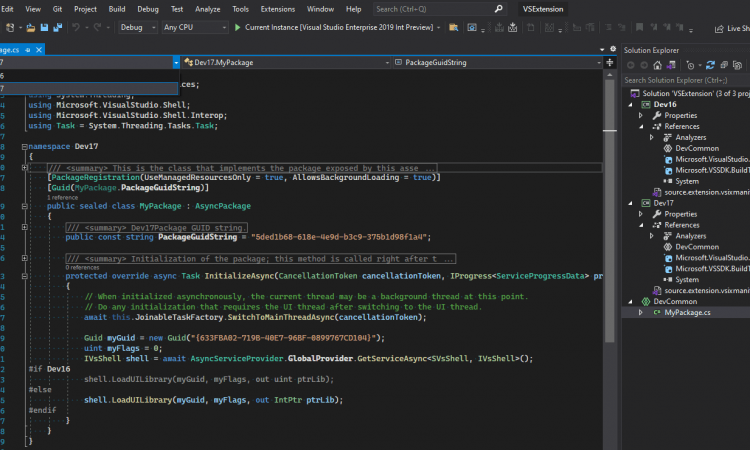Screen dimensions: 750x450
Task: Click Sync with Active Document icon
Action: coord(710,65)
